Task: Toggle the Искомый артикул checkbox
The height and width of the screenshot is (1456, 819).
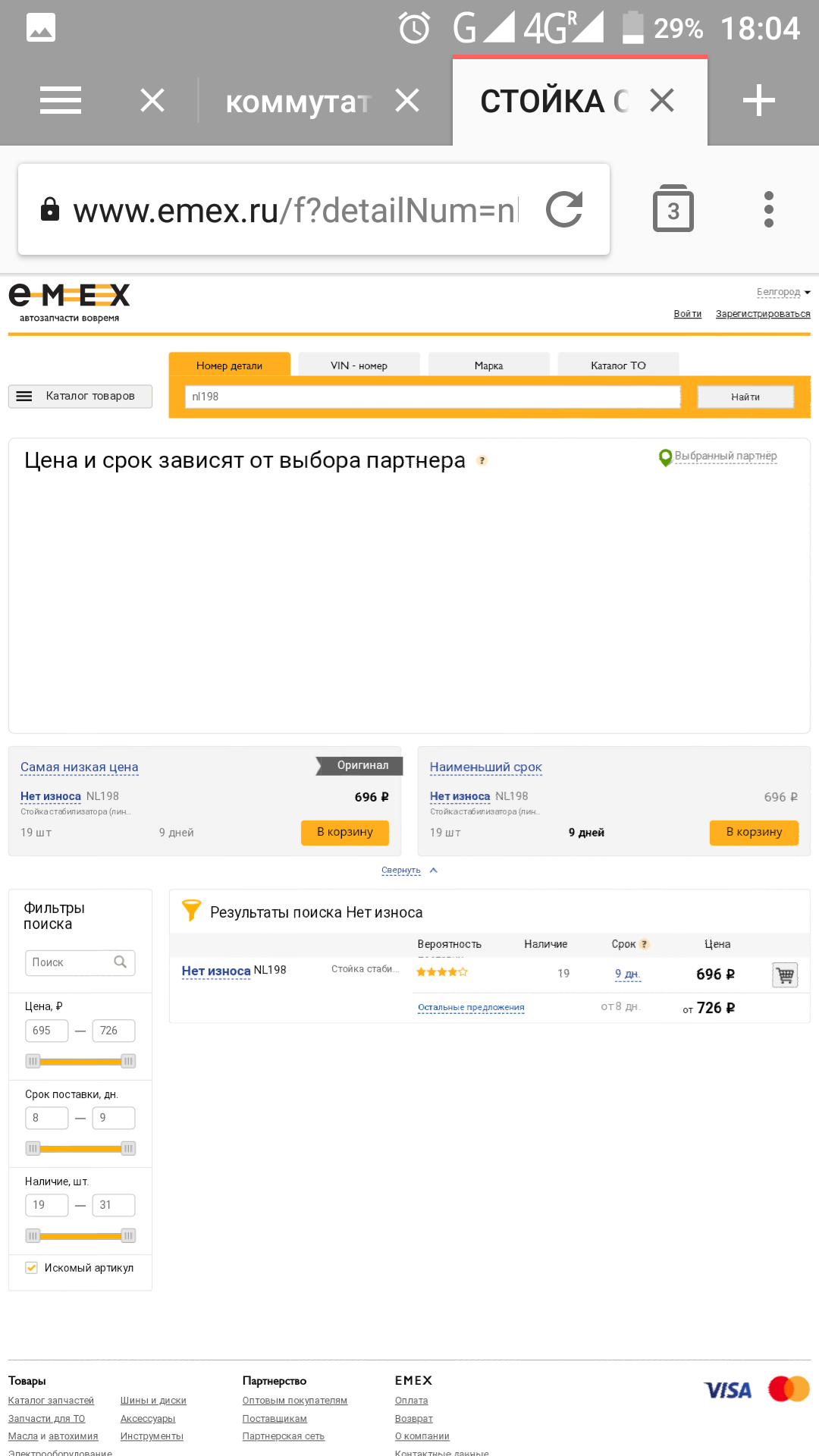Action: (x=32, y=1267)
